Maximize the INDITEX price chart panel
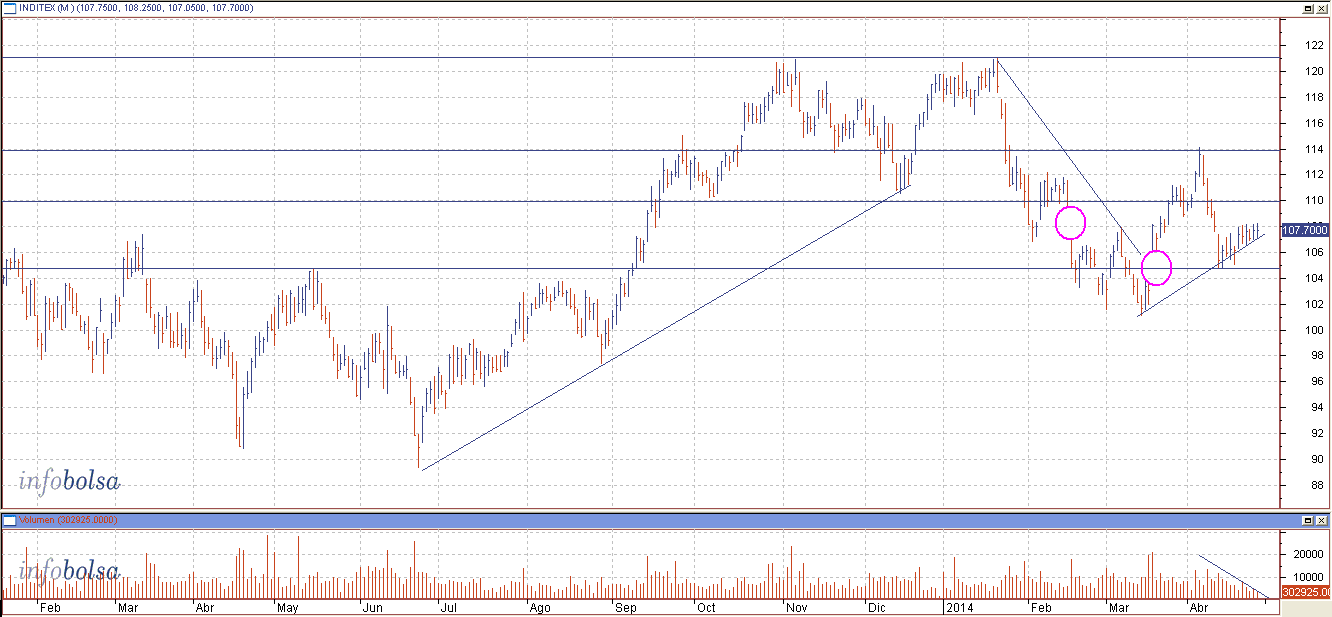This screenshot has width=1332, height=617. pos(1307,8)
